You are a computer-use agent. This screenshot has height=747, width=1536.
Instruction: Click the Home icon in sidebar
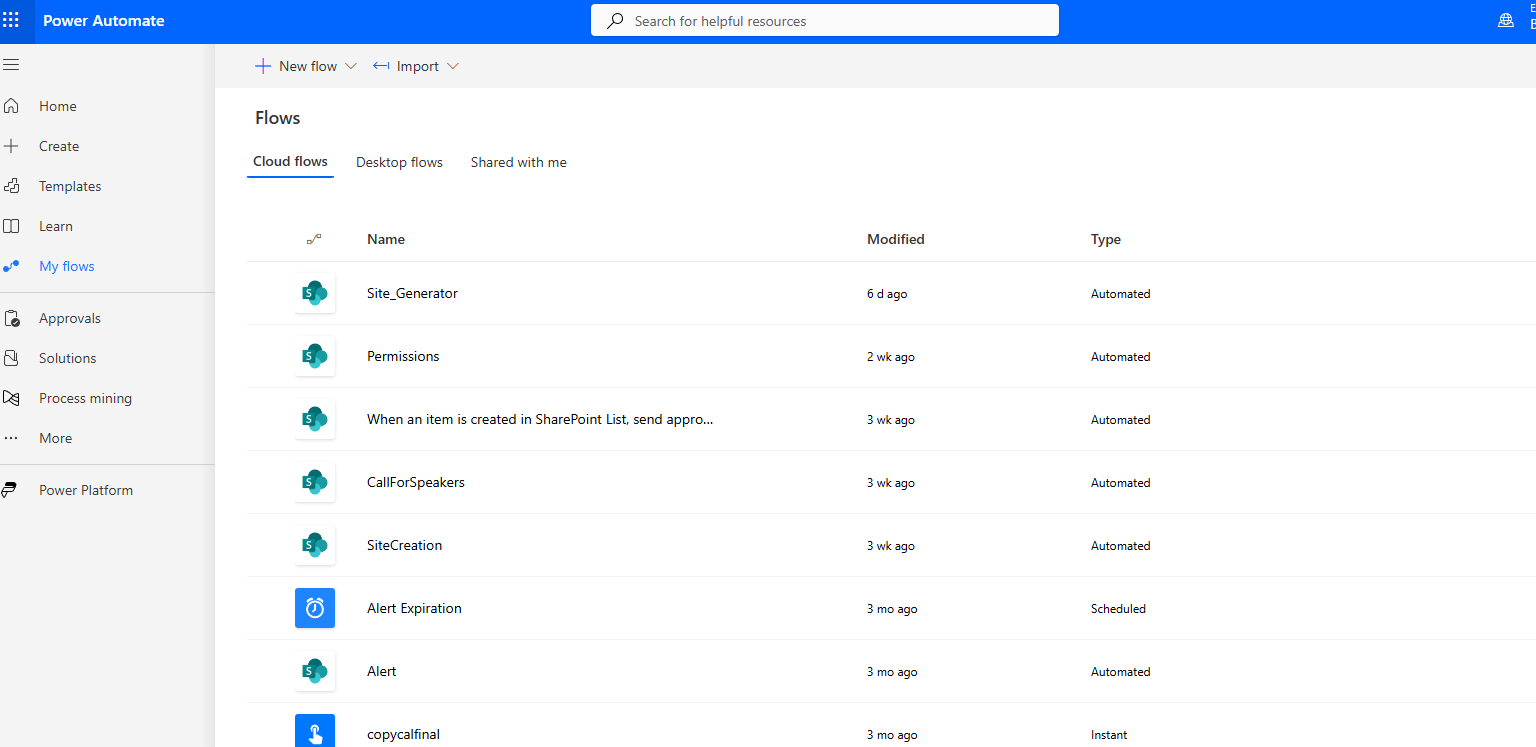pyautogui.click(x=12, y=106)
